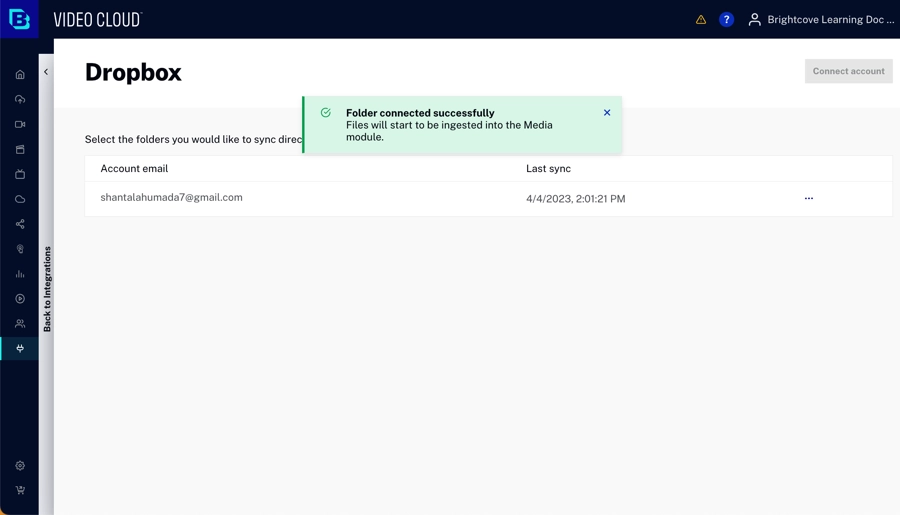Click the Brightcove logo icon
Screen dimensions: 900x515
coord(19,19)
